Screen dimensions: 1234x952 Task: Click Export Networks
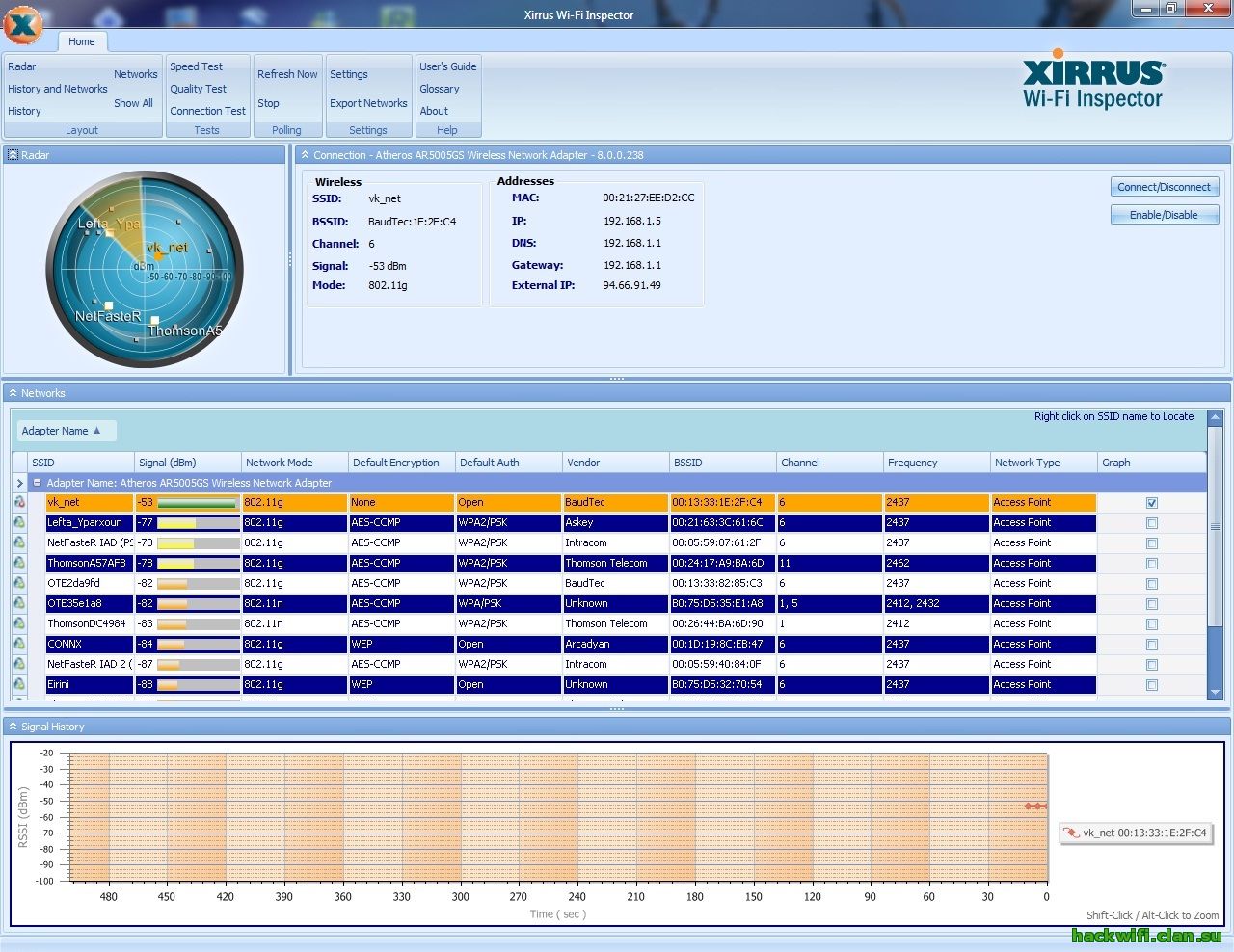point(368,103)
